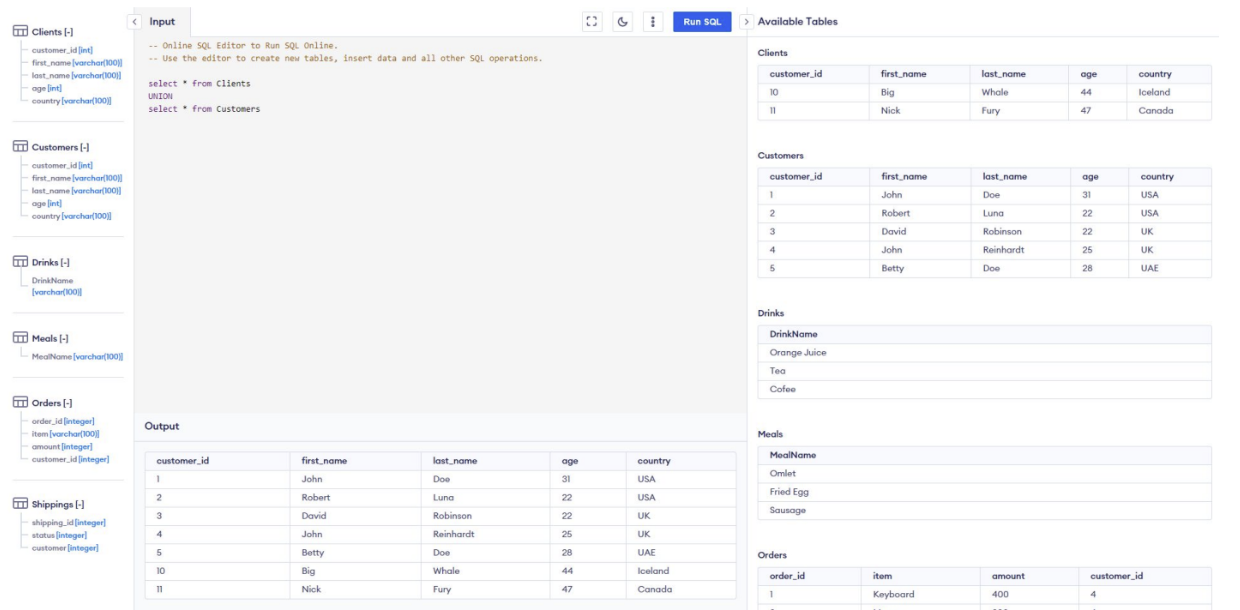Click the Available Tables heading
Screen dimensions: 1240x610
click(798, 21)
